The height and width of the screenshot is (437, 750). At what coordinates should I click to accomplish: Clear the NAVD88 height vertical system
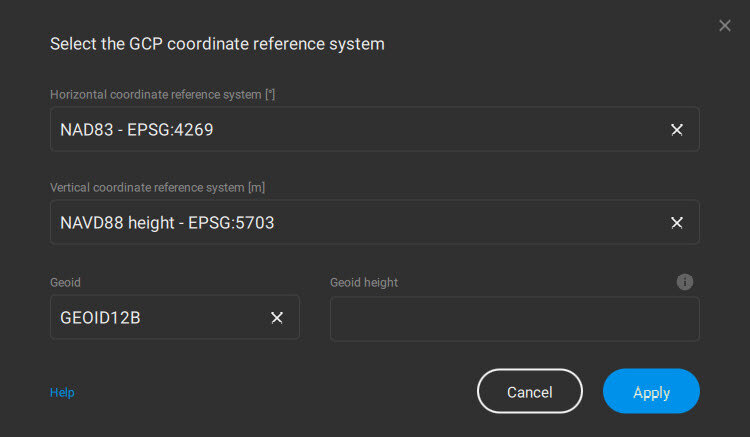[x=677, y=223]
